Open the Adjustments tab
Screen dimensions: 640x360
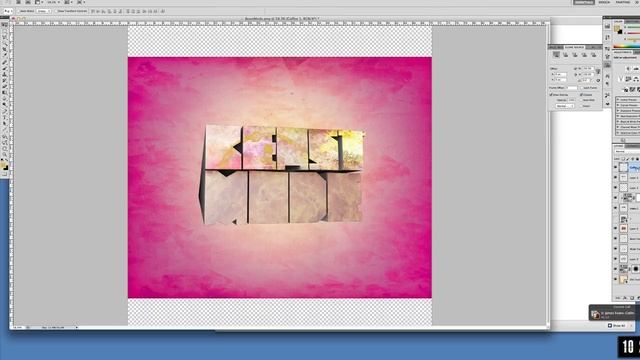coord(622,52)
